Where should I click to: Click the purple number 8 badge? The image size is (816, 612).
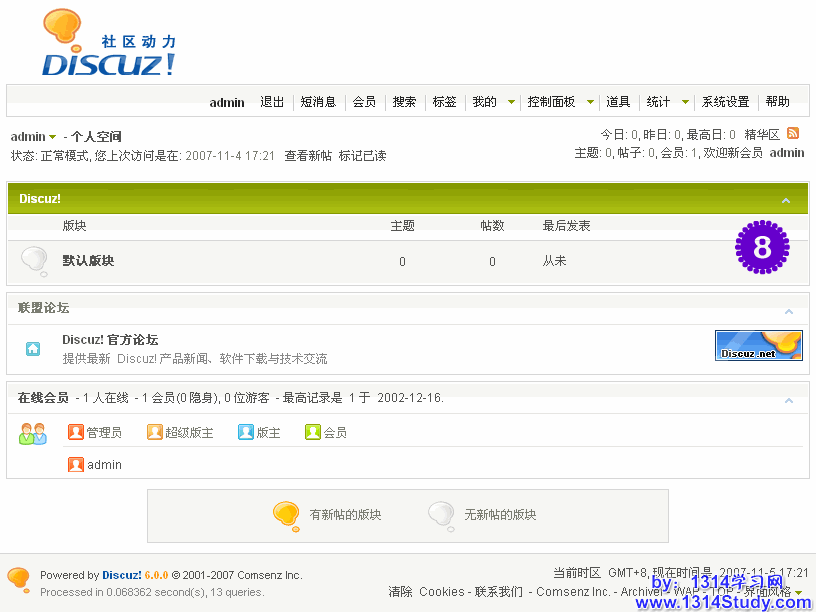pos(762,247)
